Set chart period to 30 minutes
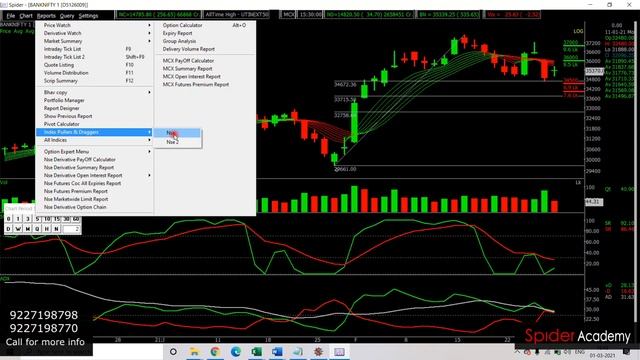 pyautogui.click(x=66, y=219)
